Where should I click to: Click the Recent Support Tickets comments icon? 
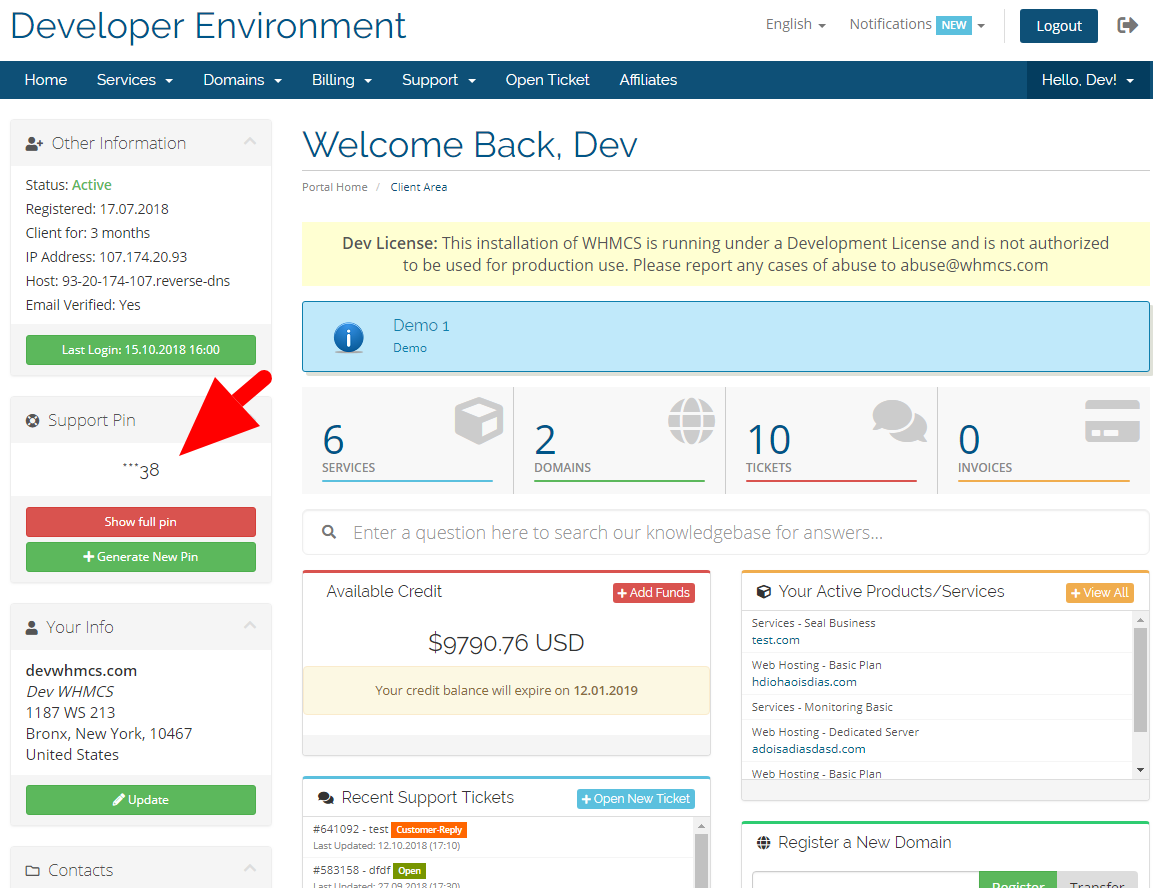click(x=326, y=798)
